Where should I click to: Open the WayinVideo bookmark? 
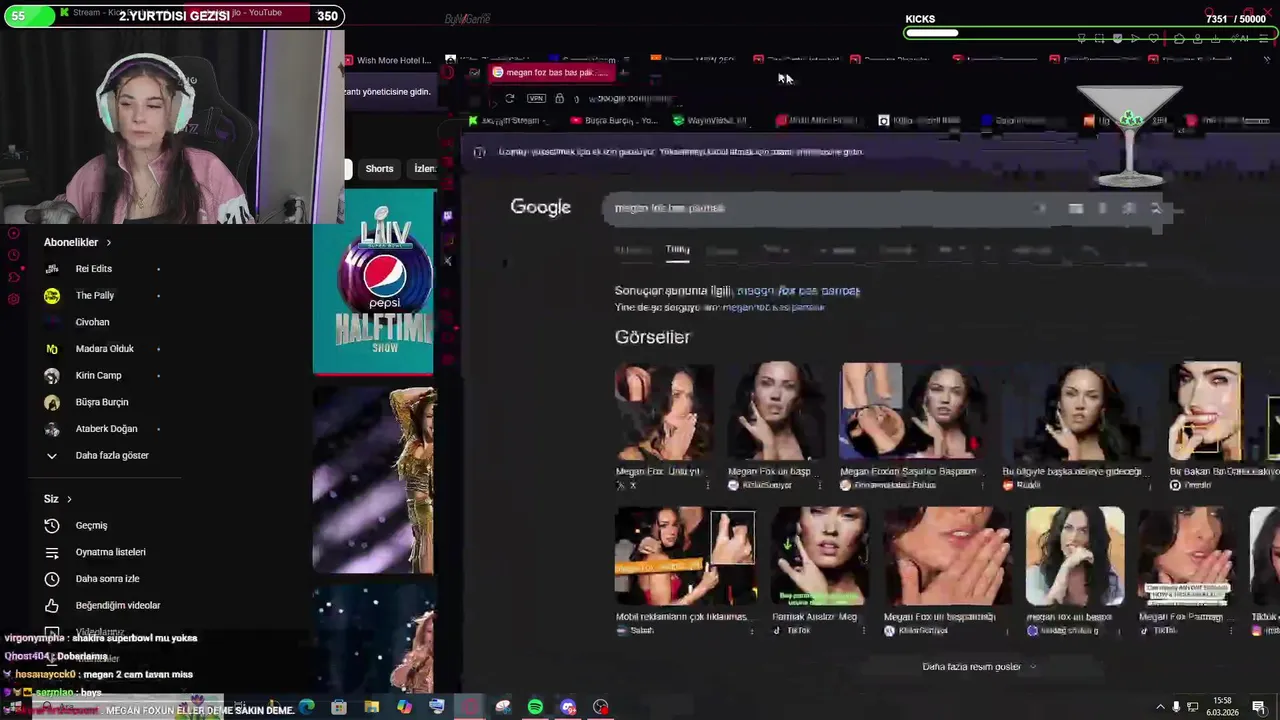pos(710,121)
